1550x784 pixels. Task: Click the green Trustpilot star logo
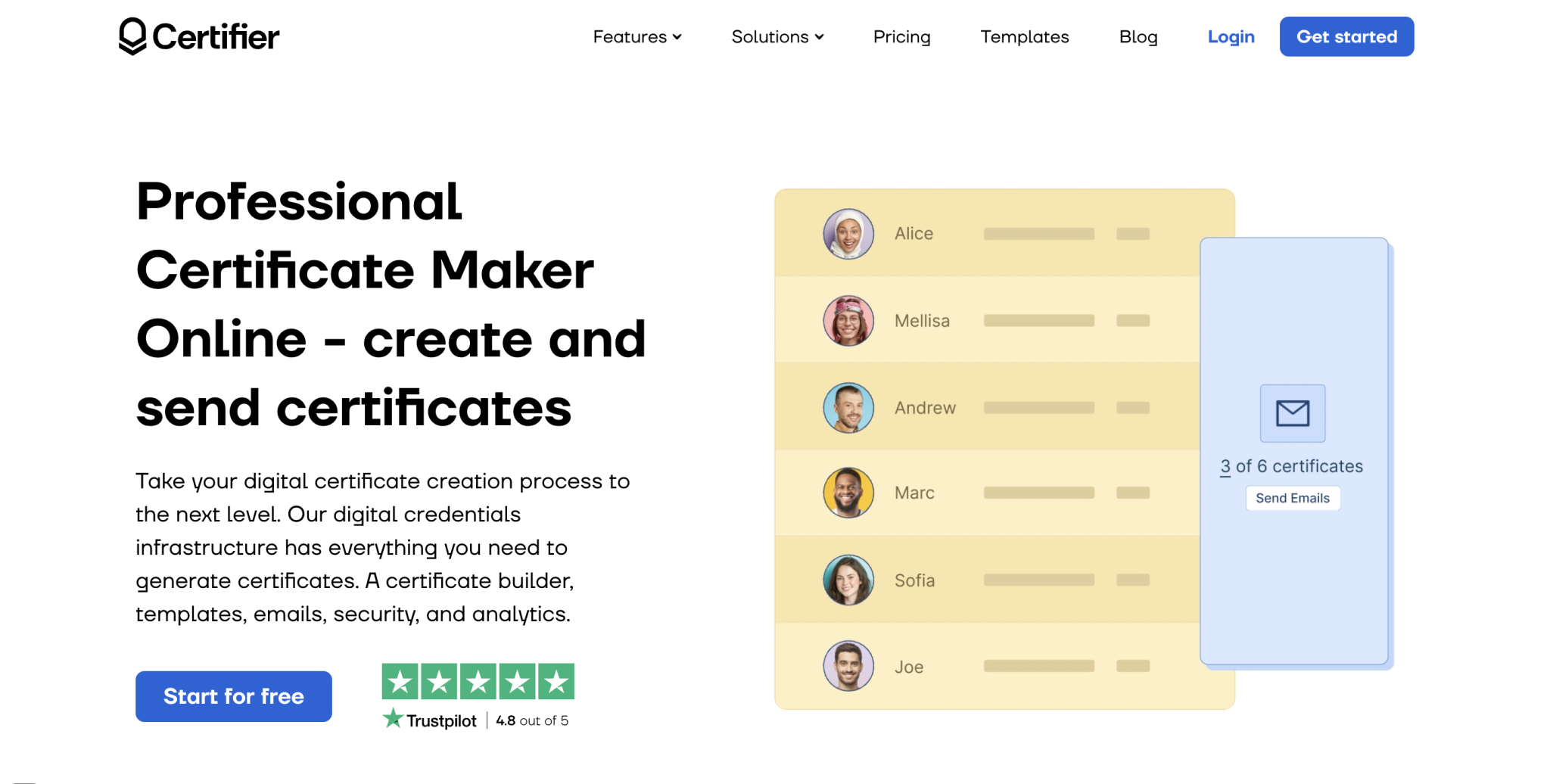click(x=393, y=717)
